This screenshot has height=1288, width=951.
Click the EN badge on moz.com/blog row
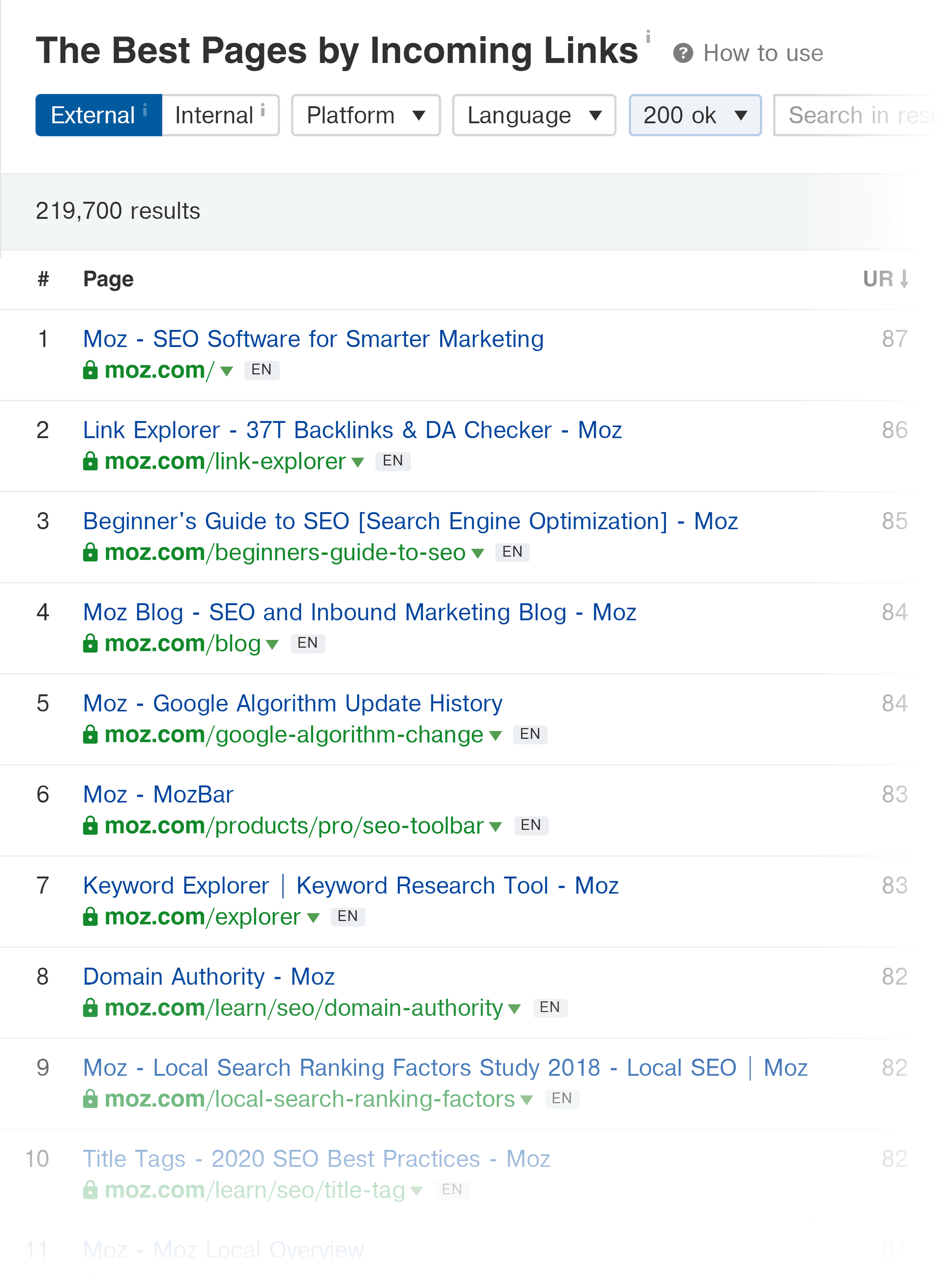(x=307, y=643)
